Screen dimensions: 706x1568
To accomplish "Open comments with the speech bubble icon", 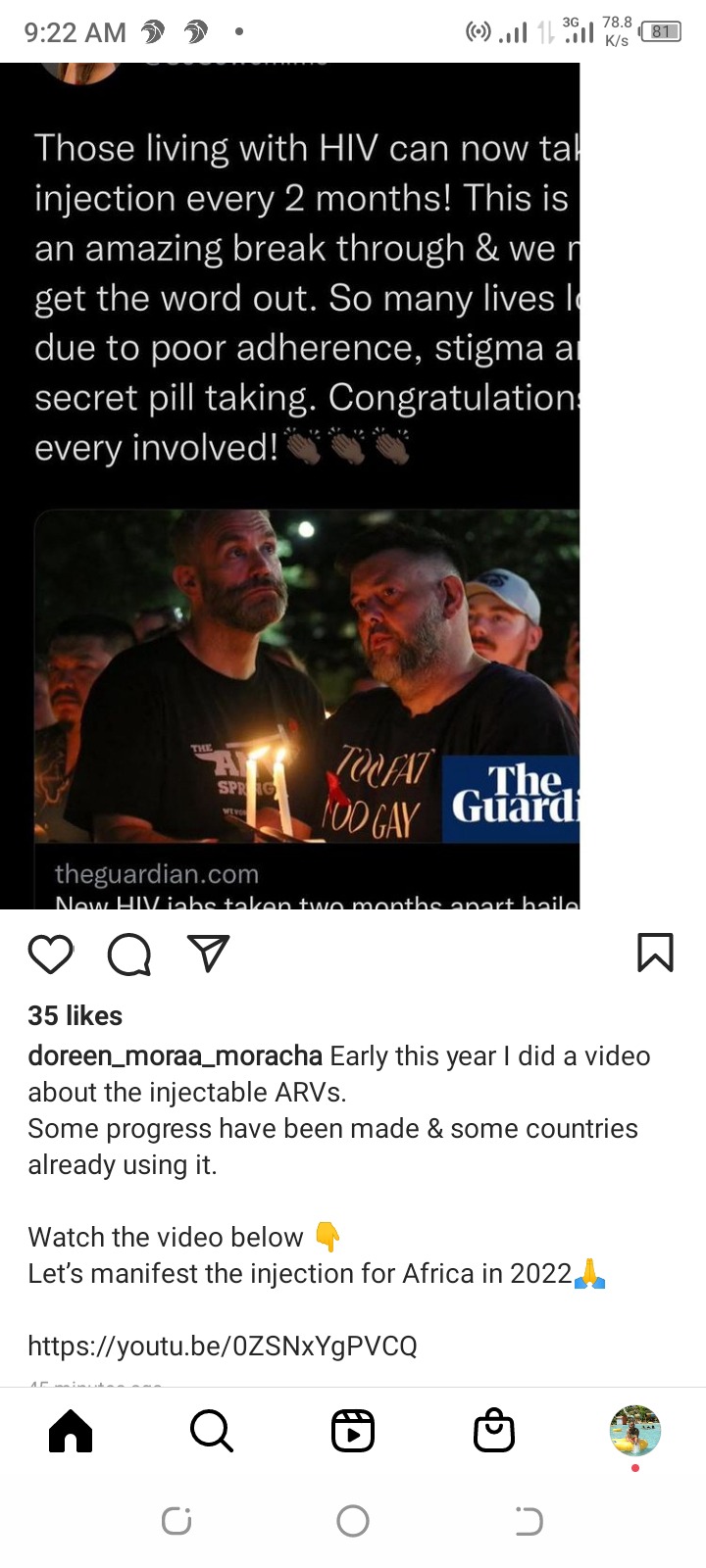I will click(x=128, y=954).
